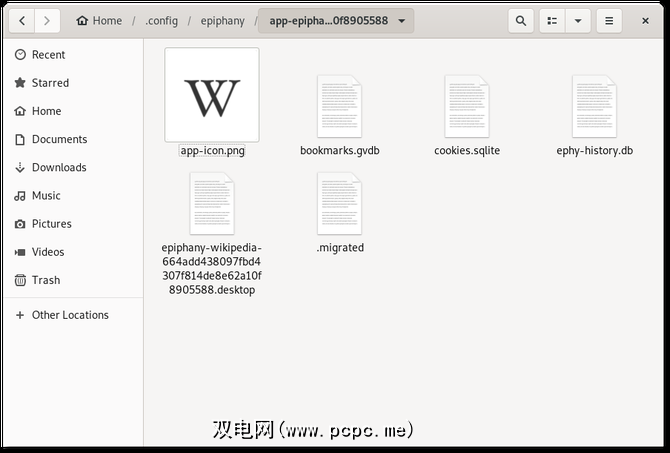Close the file manager window
Screen dimensions: 670x453
(x=645, y=21)
